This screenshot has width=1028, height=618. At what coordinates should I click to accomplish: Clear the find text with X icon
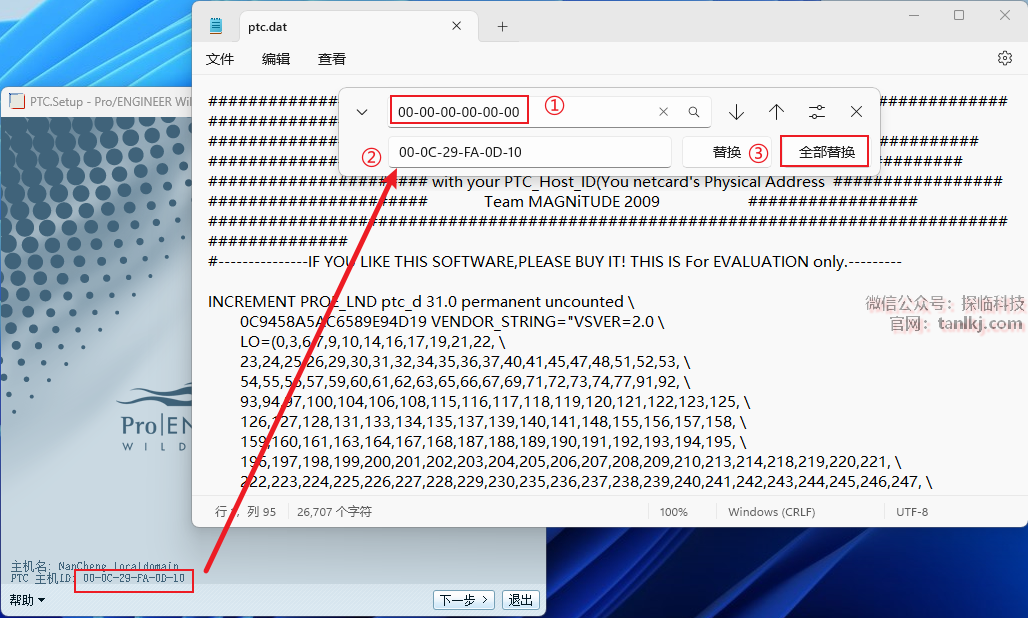(x=663, y=112)
